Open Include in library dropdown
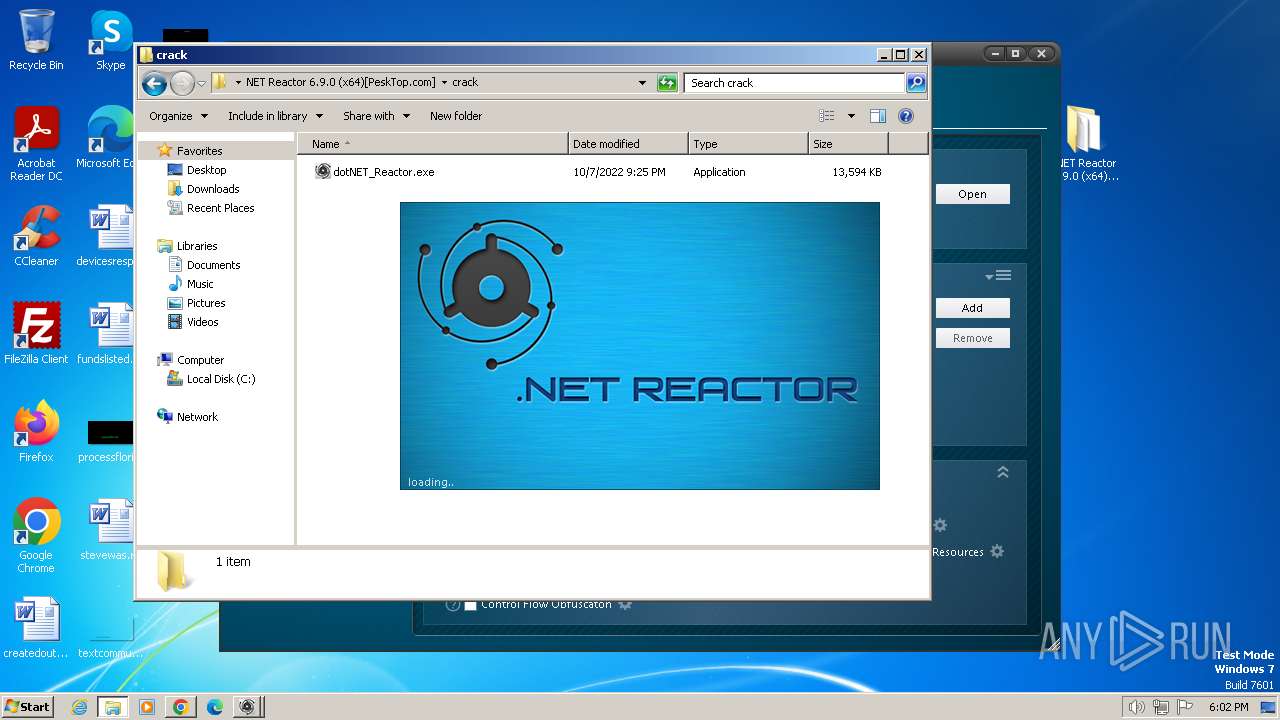 click(275, 116)
